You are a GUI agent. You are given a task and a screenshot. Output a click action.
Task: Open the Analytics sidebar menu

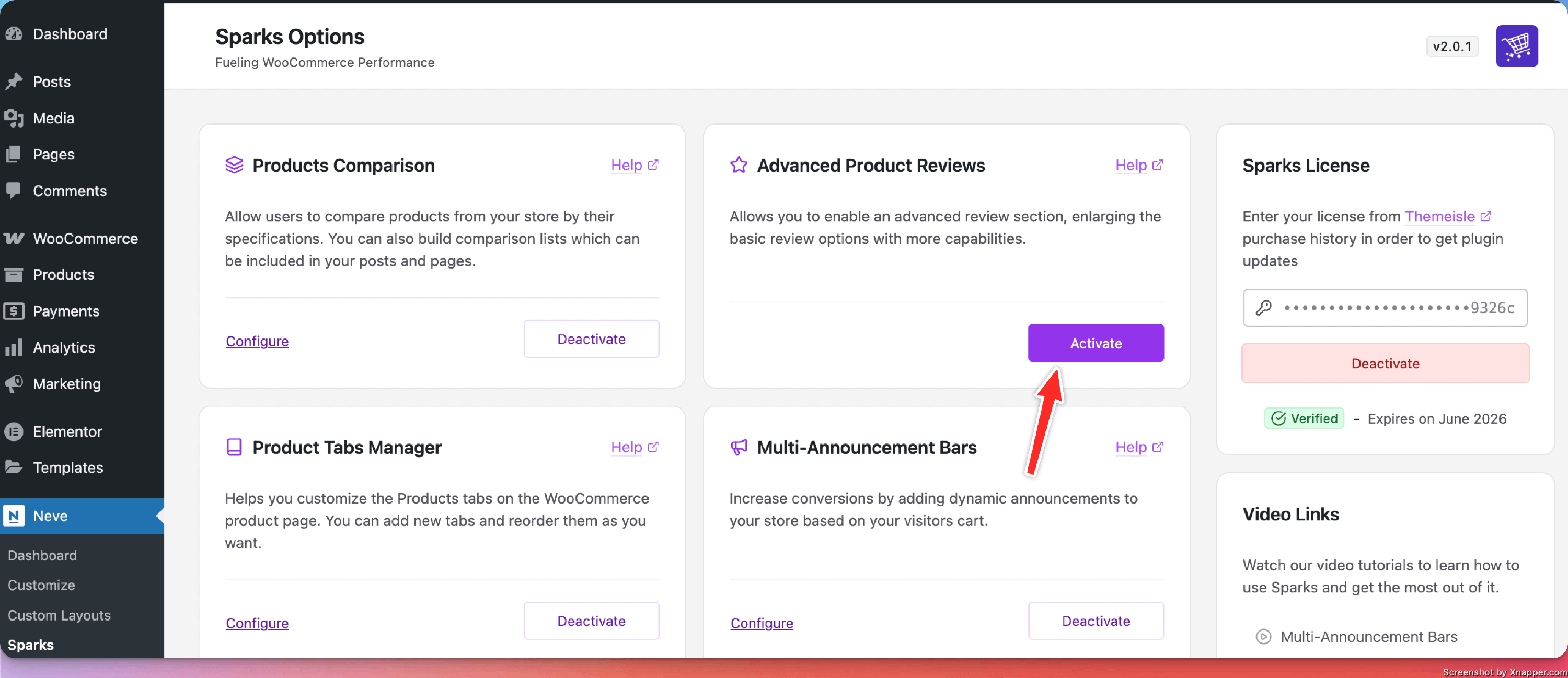point(63,347)
